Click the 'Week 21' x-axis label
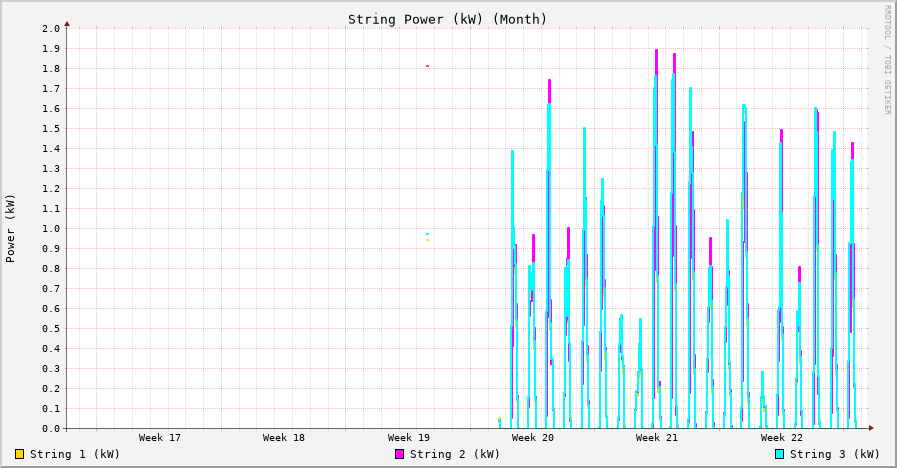897x468 pixels. [657, 438]
